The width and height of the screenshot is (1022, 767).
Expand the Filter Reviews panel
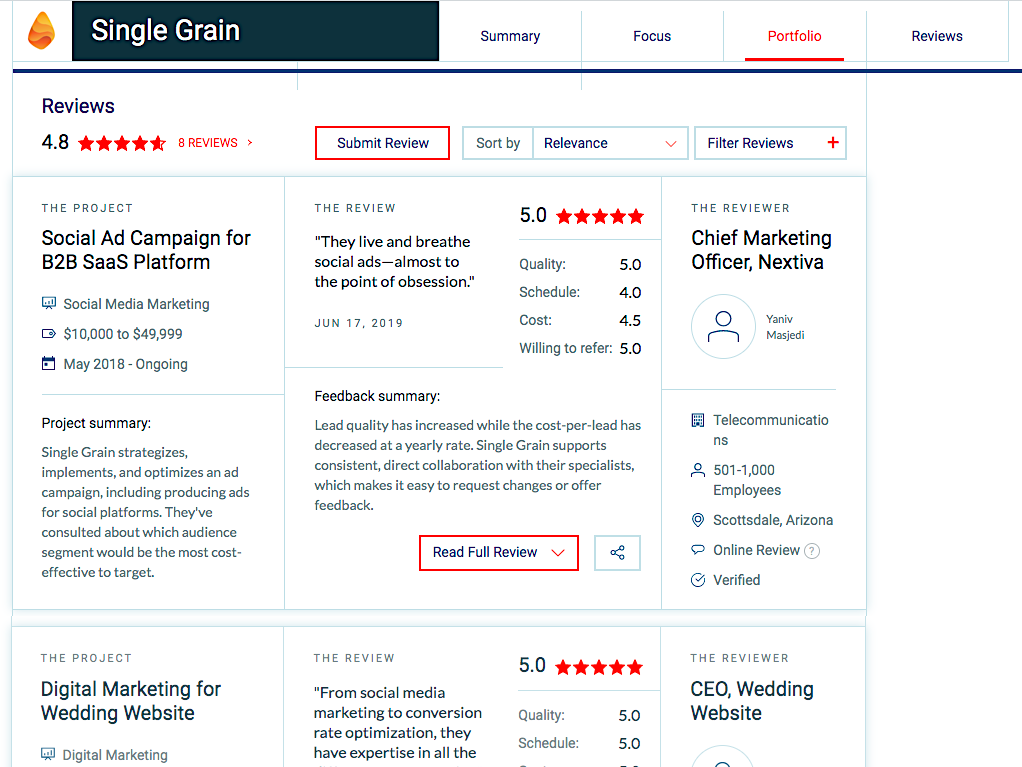pos(770,143)
